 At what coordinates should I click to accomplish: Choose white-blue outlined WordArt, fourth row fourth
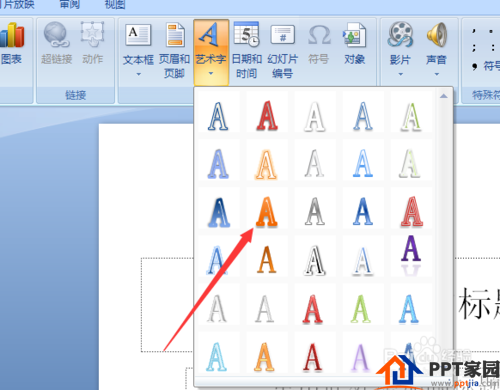(363, 260)
